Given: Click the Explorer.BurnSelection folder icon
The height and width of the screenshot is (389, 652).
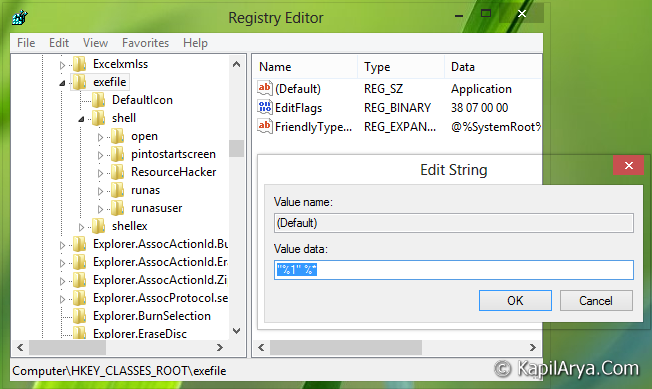Looking at the screenshot, I should coord(79,316).
